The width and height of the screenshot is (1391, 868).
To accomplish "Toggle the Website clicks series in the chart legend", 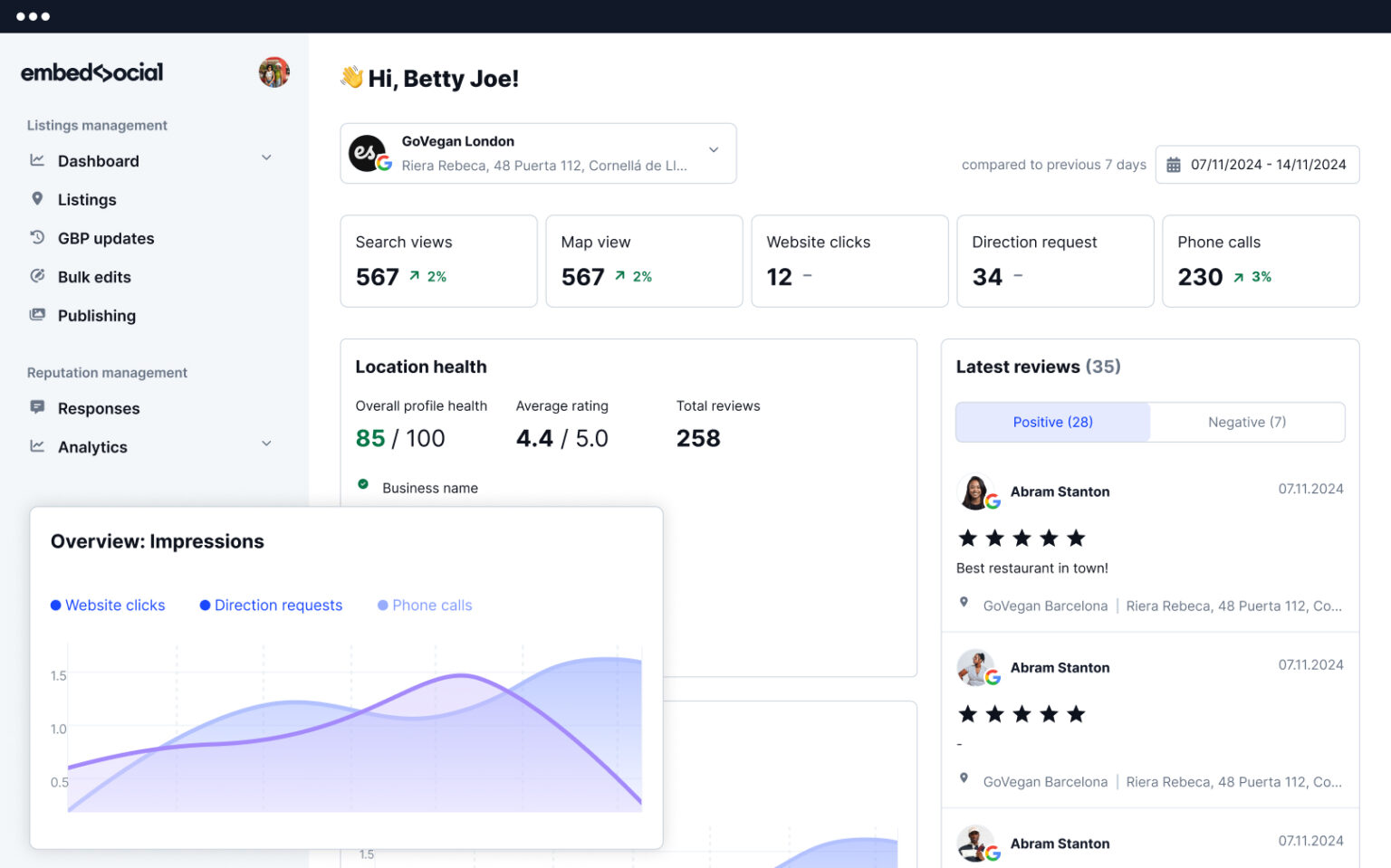I will 115,605.
